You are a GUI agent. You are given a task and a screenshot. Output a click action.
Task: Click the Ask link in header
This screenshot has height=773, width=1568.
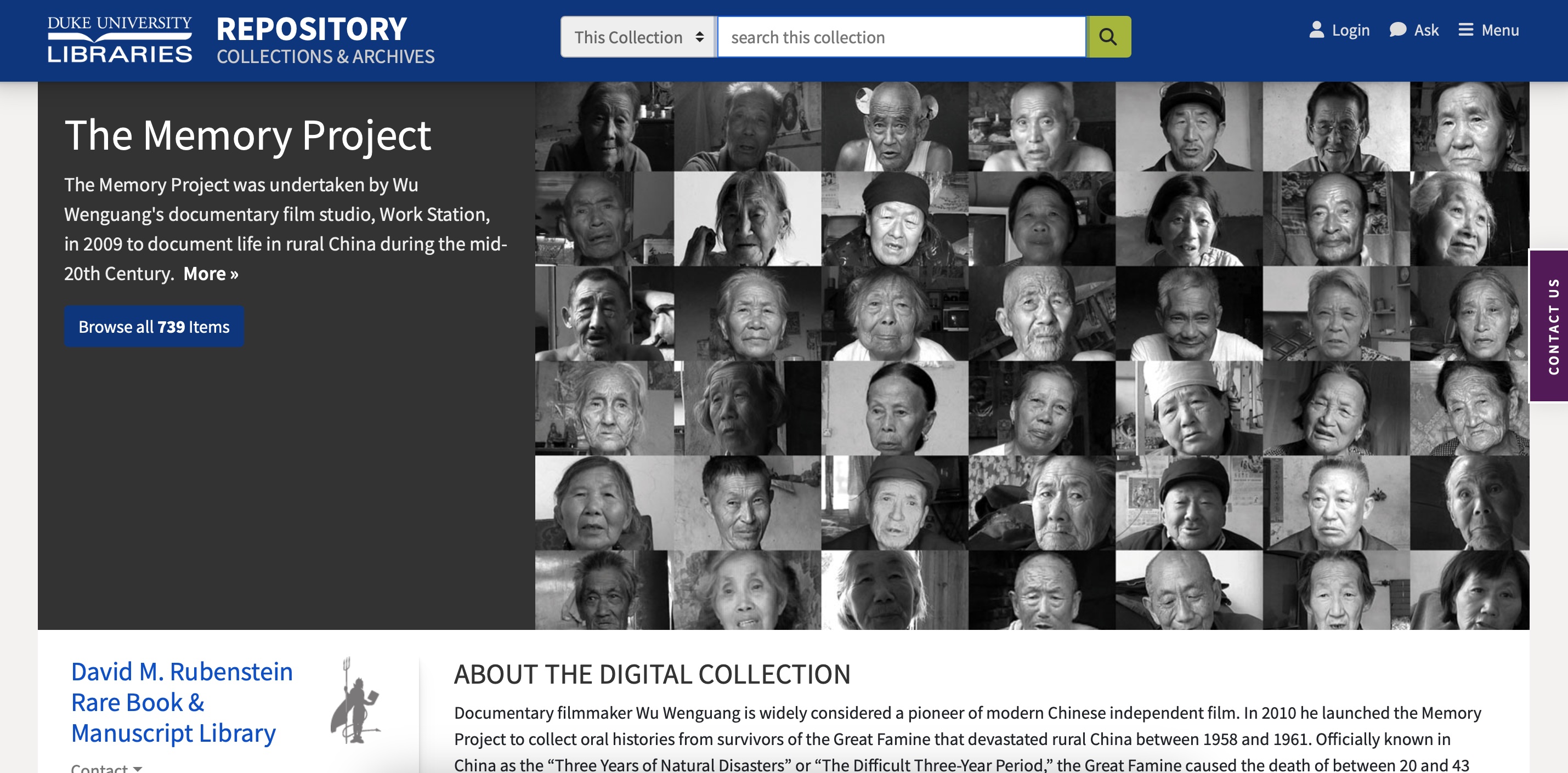[x=1426, y=30]
